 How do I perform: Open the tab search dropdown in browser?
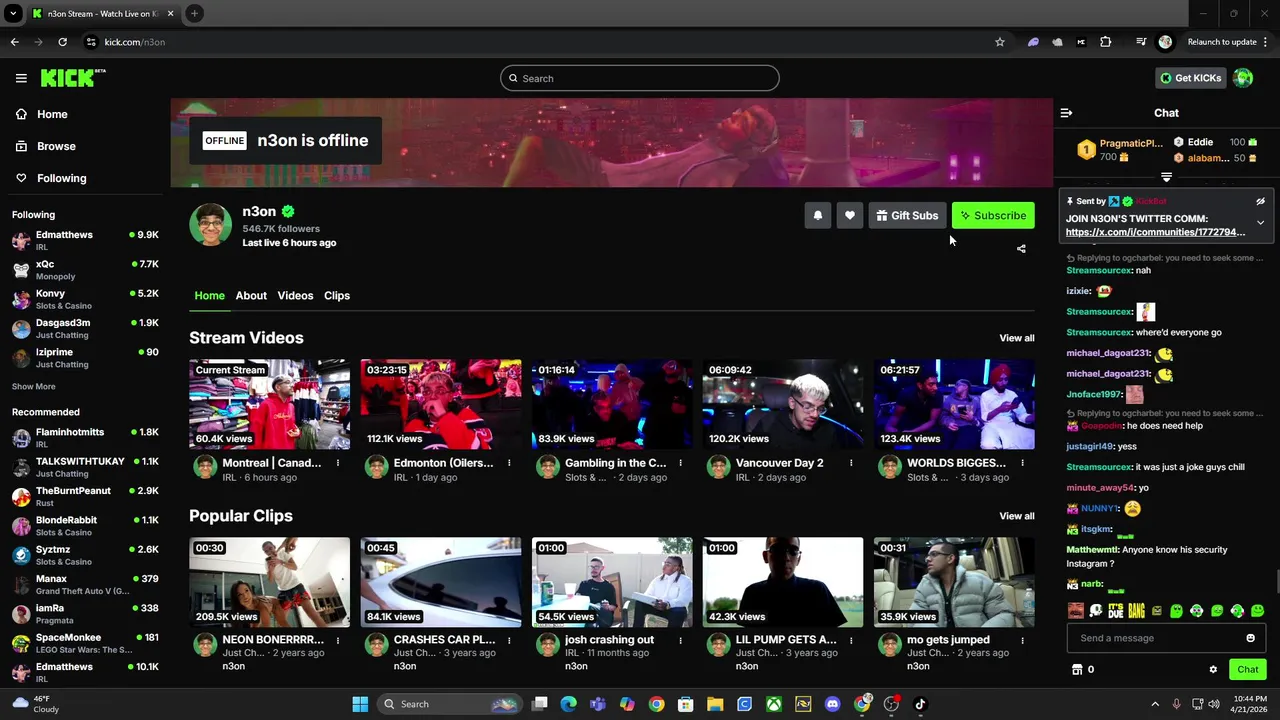pos(13,13)
